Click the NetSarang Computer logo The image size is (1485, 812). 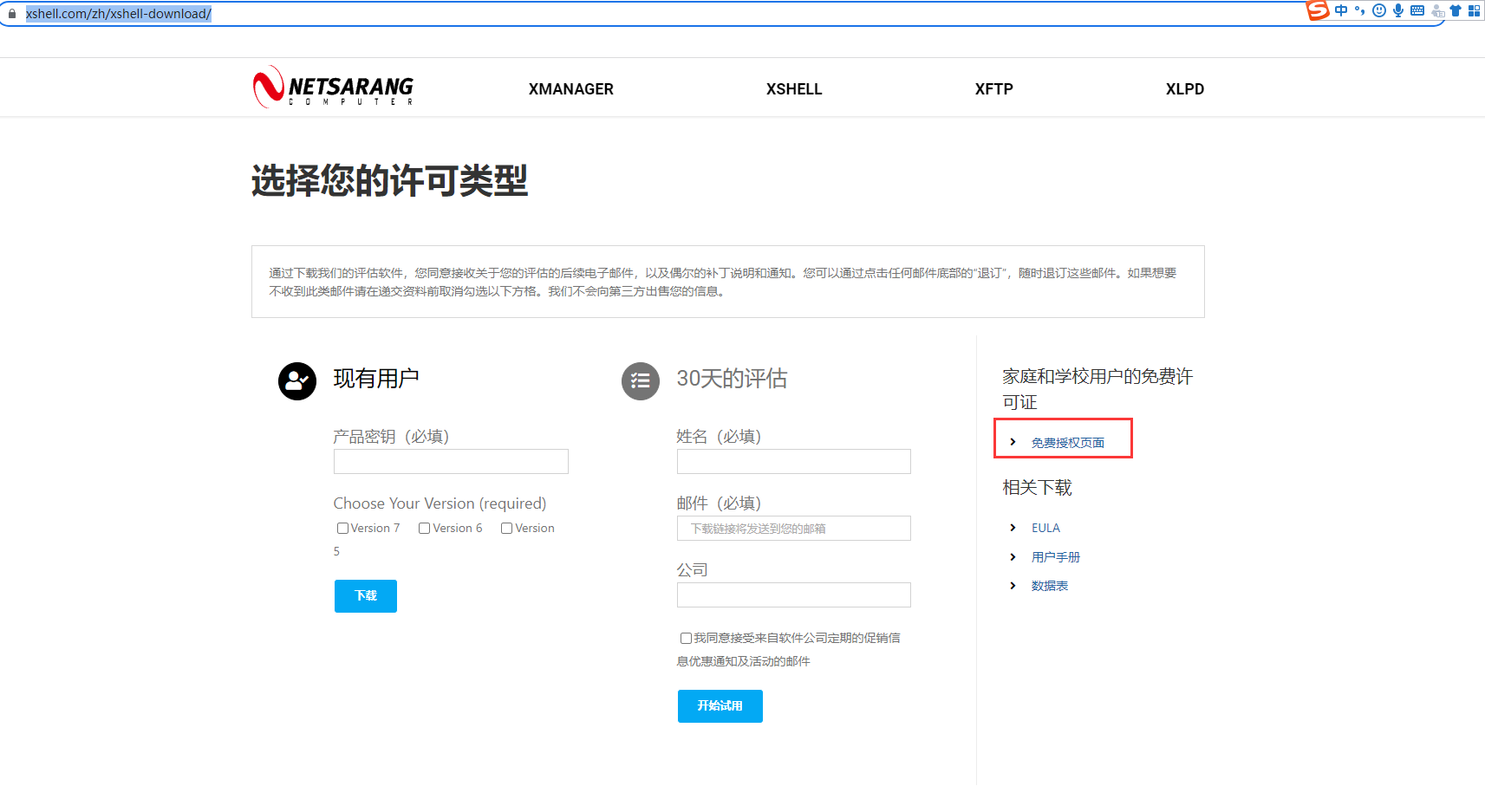(x=333, y=88)
